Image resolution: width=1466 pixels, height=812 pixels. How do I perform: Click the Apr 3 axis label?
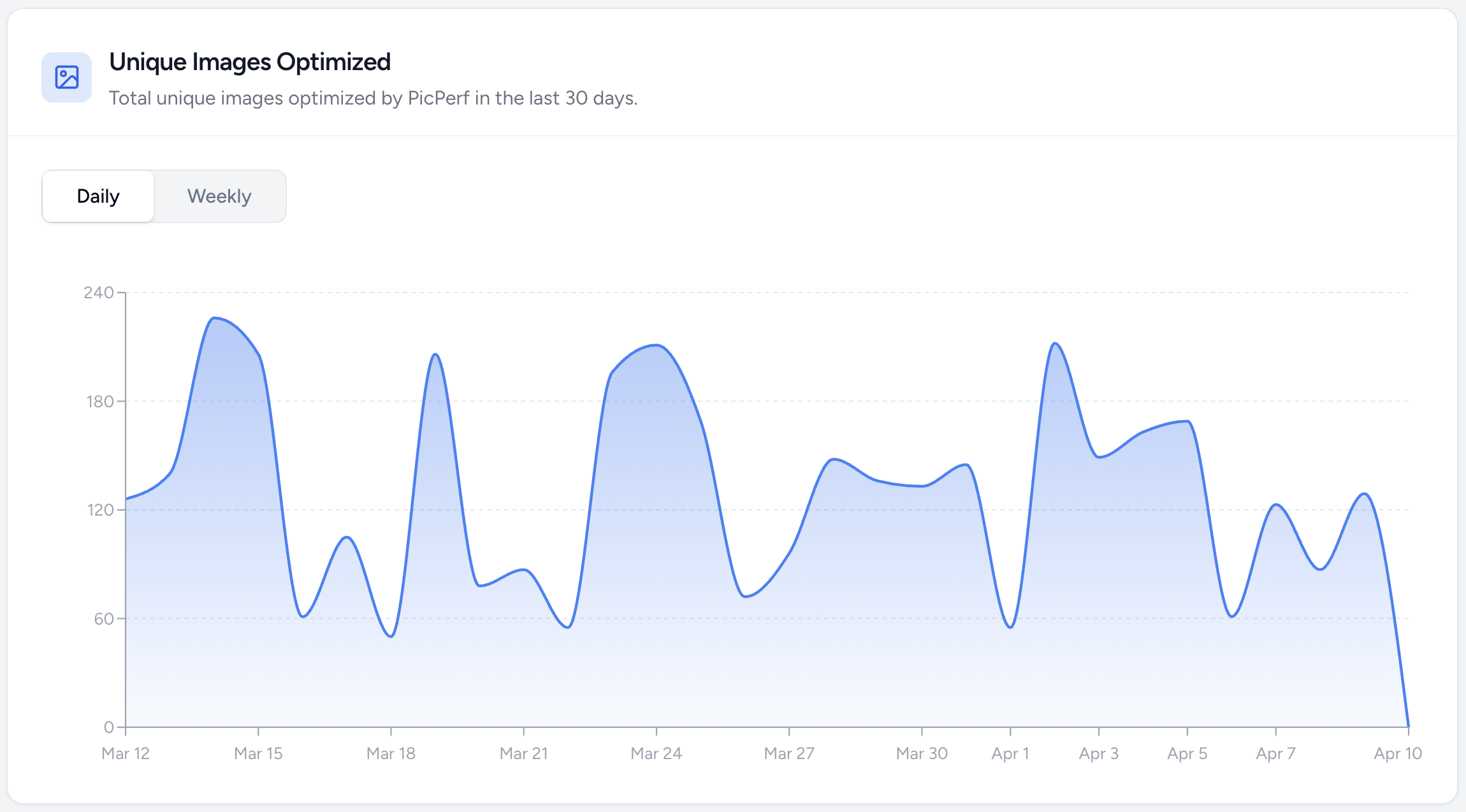click(1098, 753)
